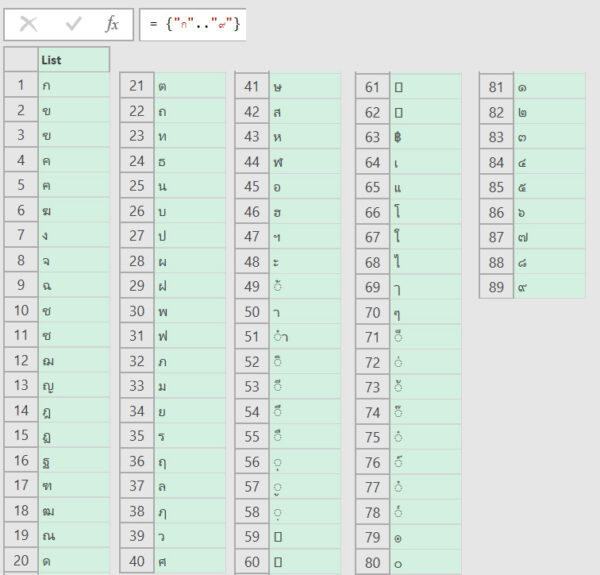Open the fx insert function icon
The width and height of the screenshot is (600, 575).
click(112, 24)
